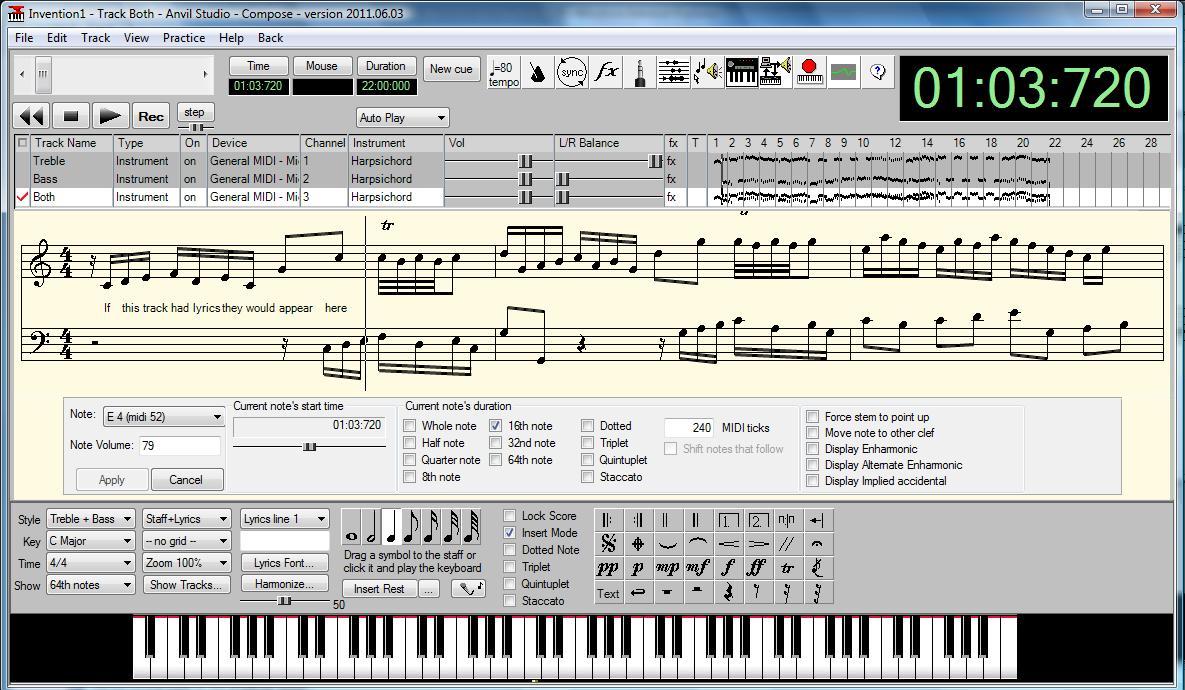
Task: Select the fortissimo (ff) dynamic symbol
Action: [x=757, y=568]
